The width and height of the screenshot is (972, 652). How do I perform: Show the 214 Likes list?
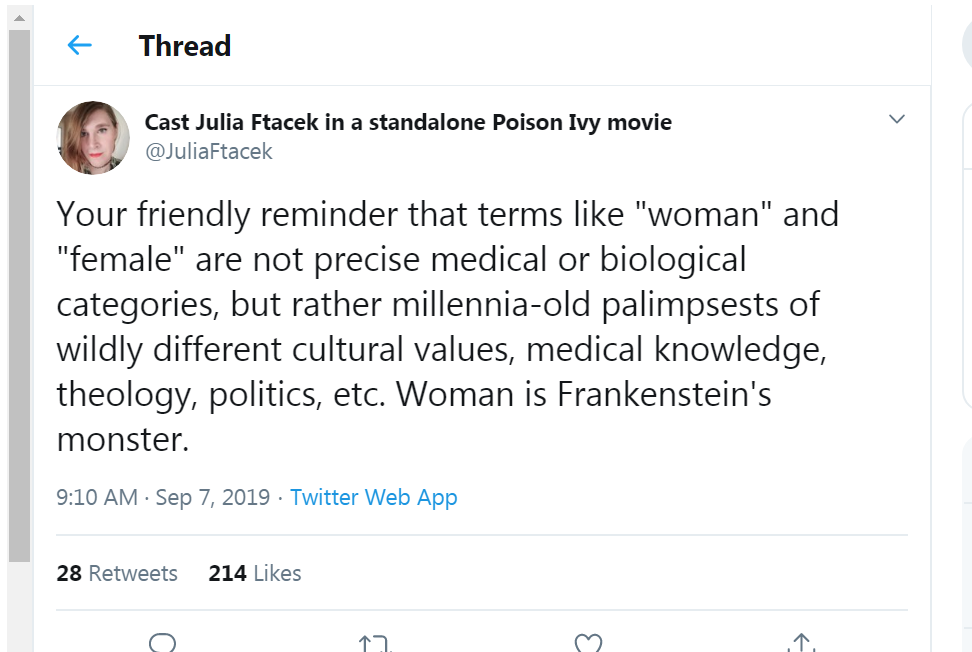(x=254, y=573)
